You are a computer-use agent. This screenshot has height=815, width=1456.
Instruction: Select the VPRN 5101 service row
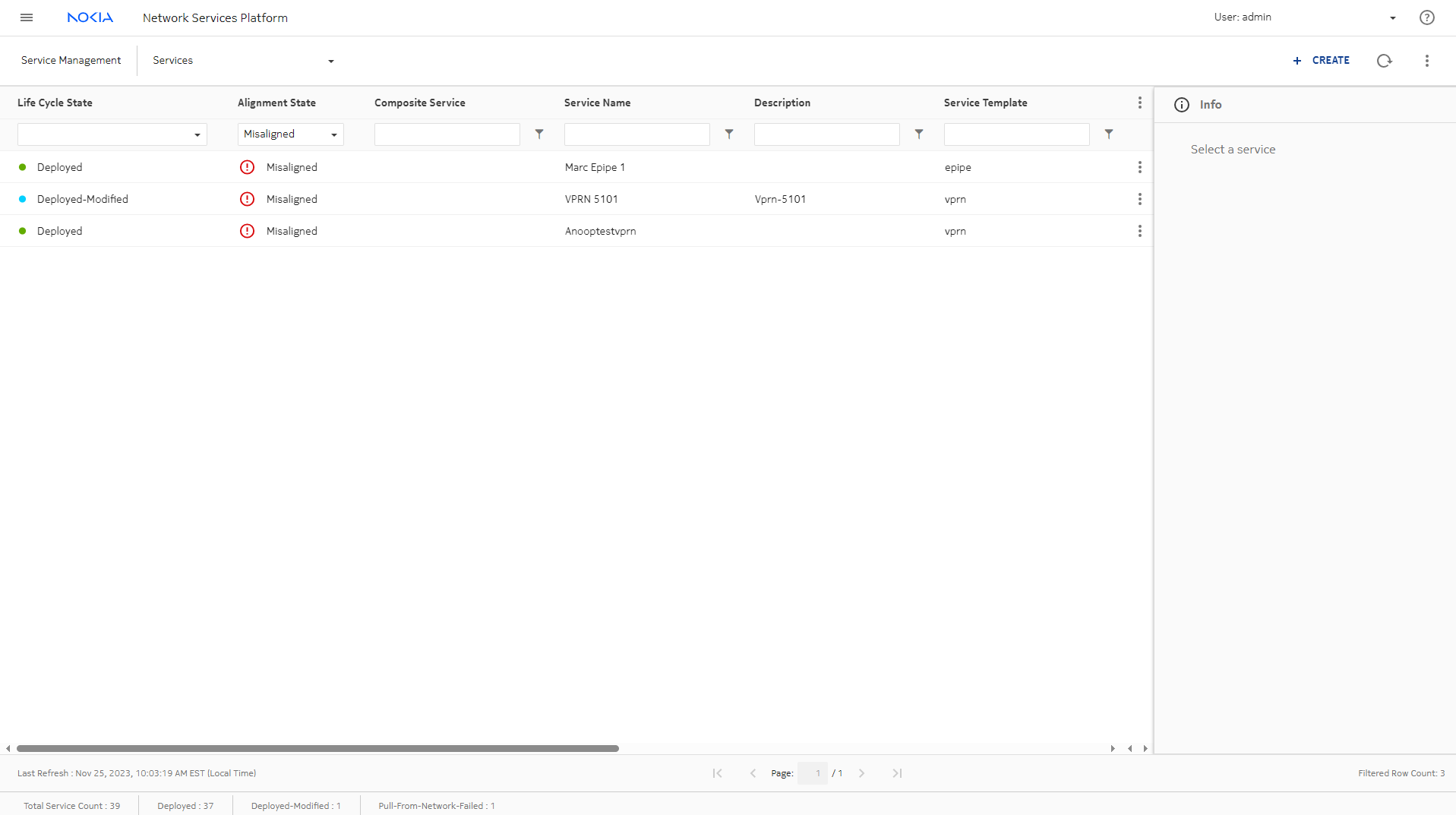point(591,199)
